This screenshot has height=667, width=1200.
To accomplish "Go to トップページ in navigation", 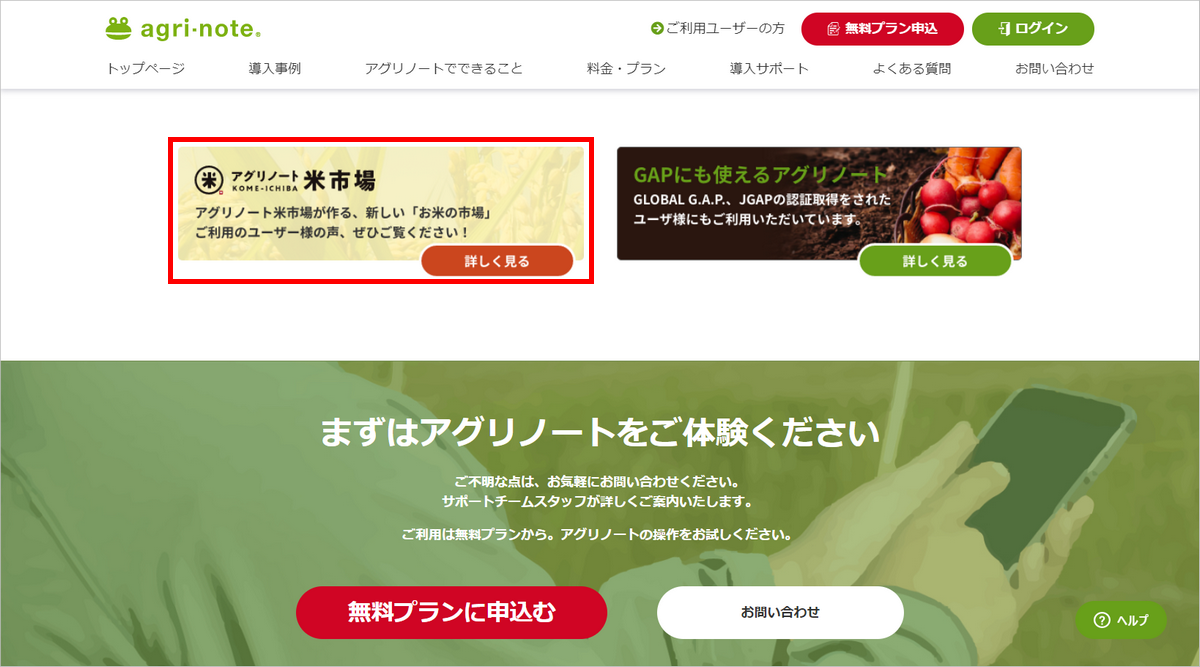I will [x=146, y=69].
